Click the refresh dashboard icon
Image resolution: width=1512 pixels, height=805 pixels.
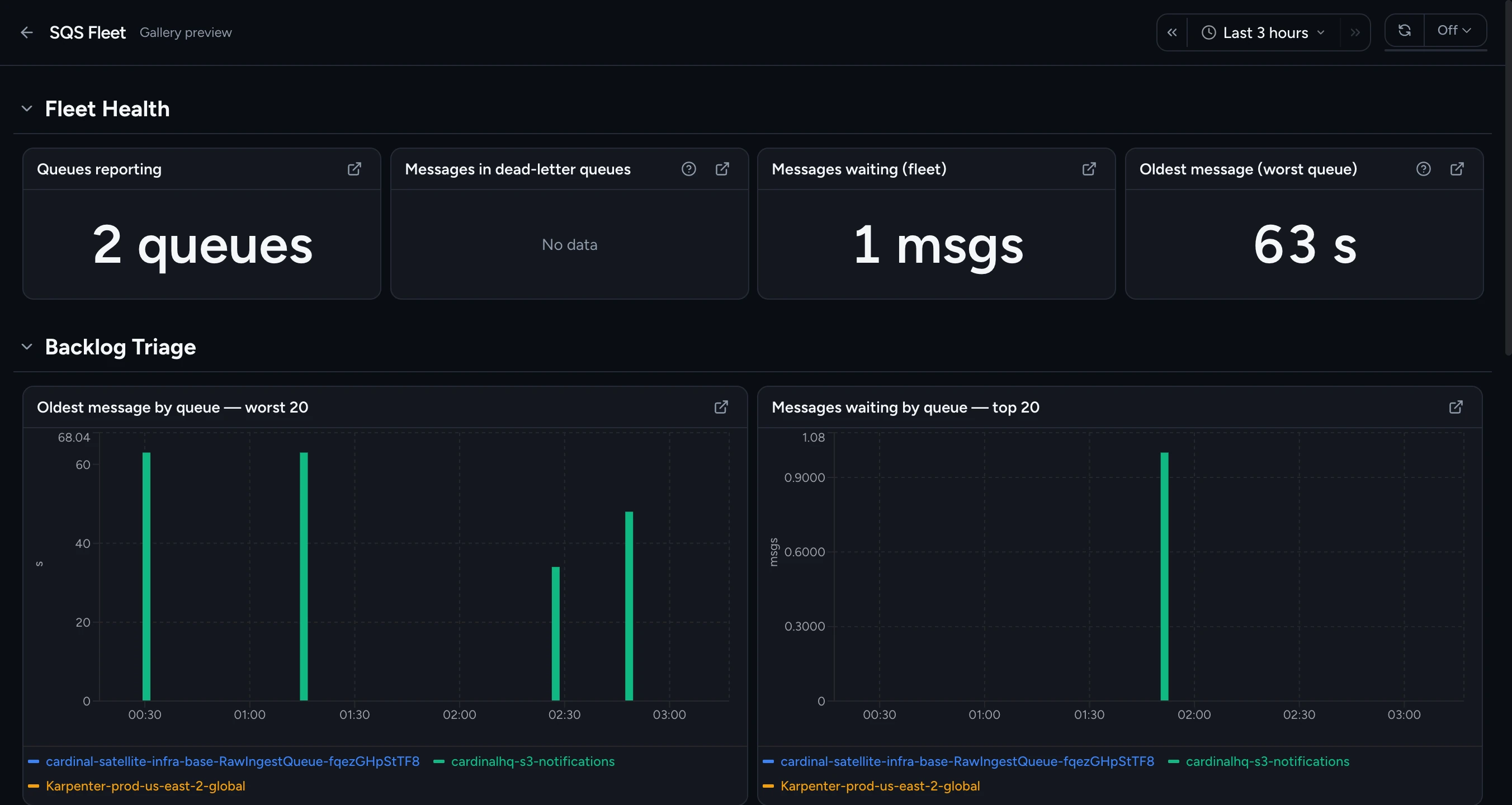(1405, 30)
